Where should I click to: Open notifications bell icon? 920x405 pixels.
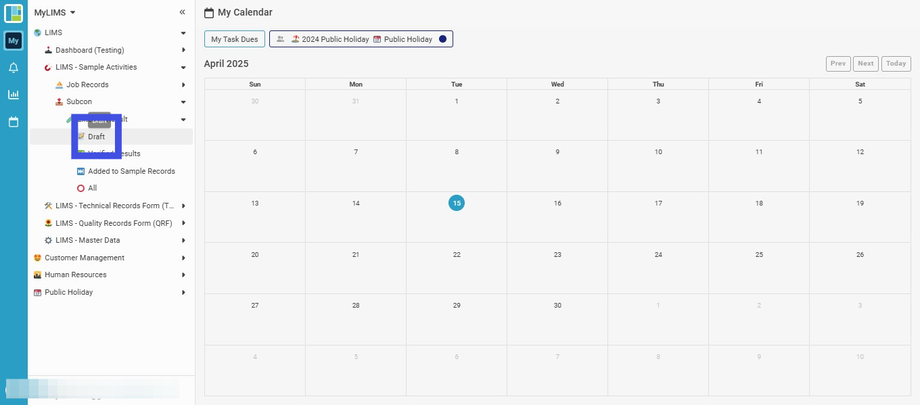(13, 68)
